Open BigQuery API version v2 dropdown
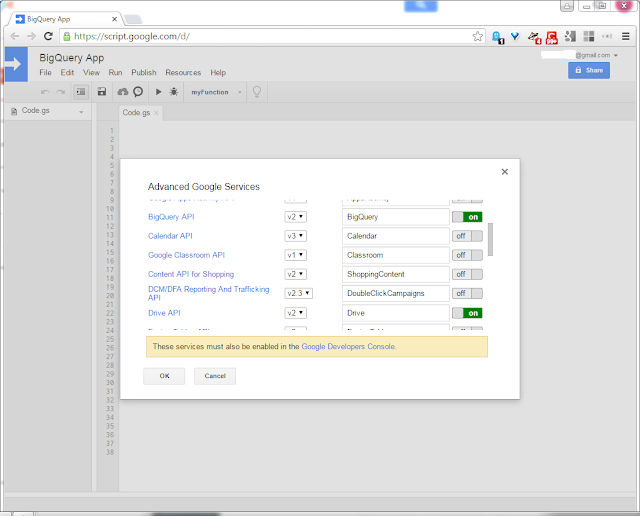This screenshot has width=640, height=516. tap(296, 217)
